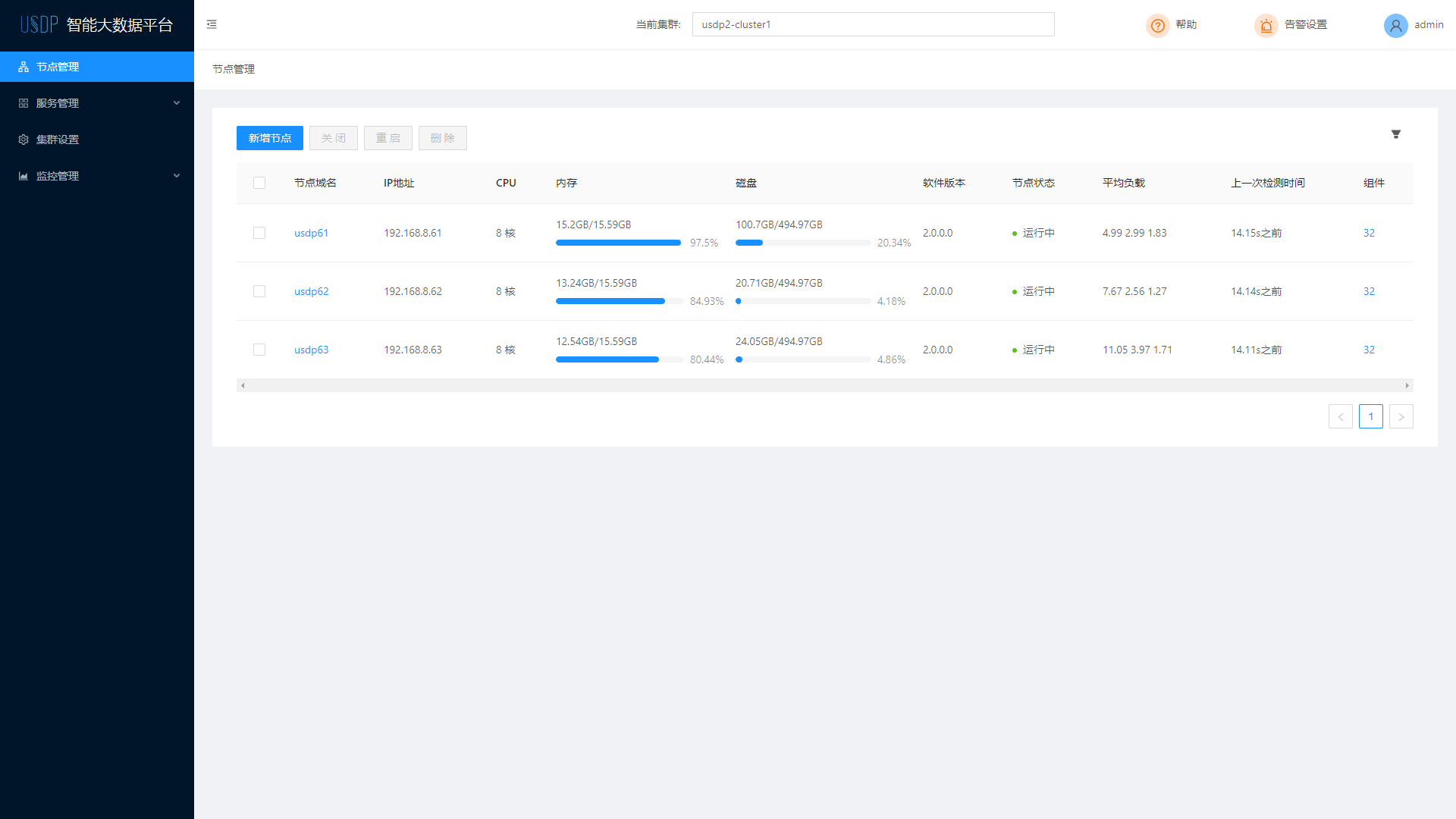Go to 节点管理 in the sidebar
The image size is (1456, 819).
(x=58, y=67)
